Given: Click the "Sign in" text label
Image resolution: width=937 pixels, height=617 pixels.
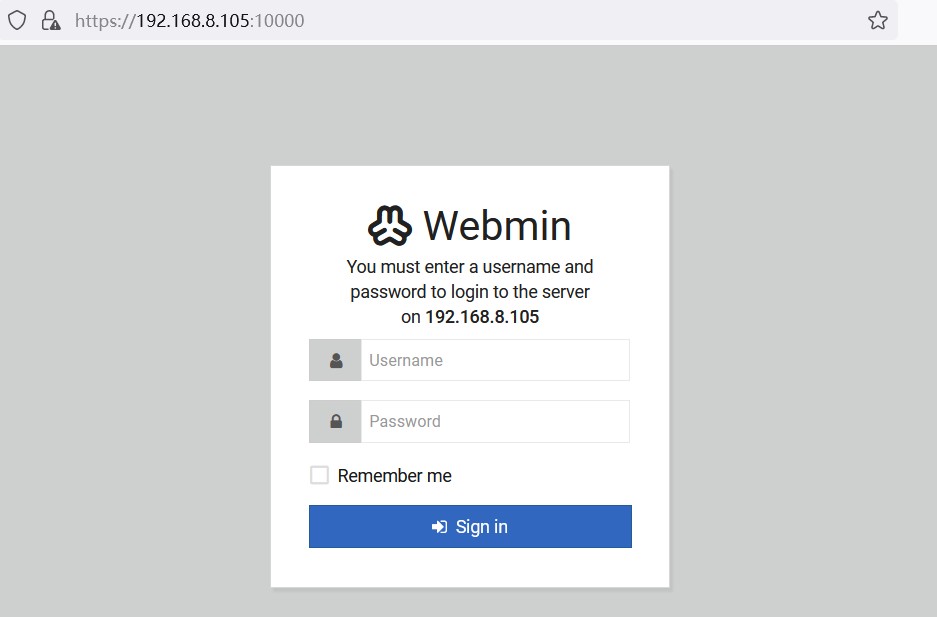Looking at the screenshot, I should 482,527.
